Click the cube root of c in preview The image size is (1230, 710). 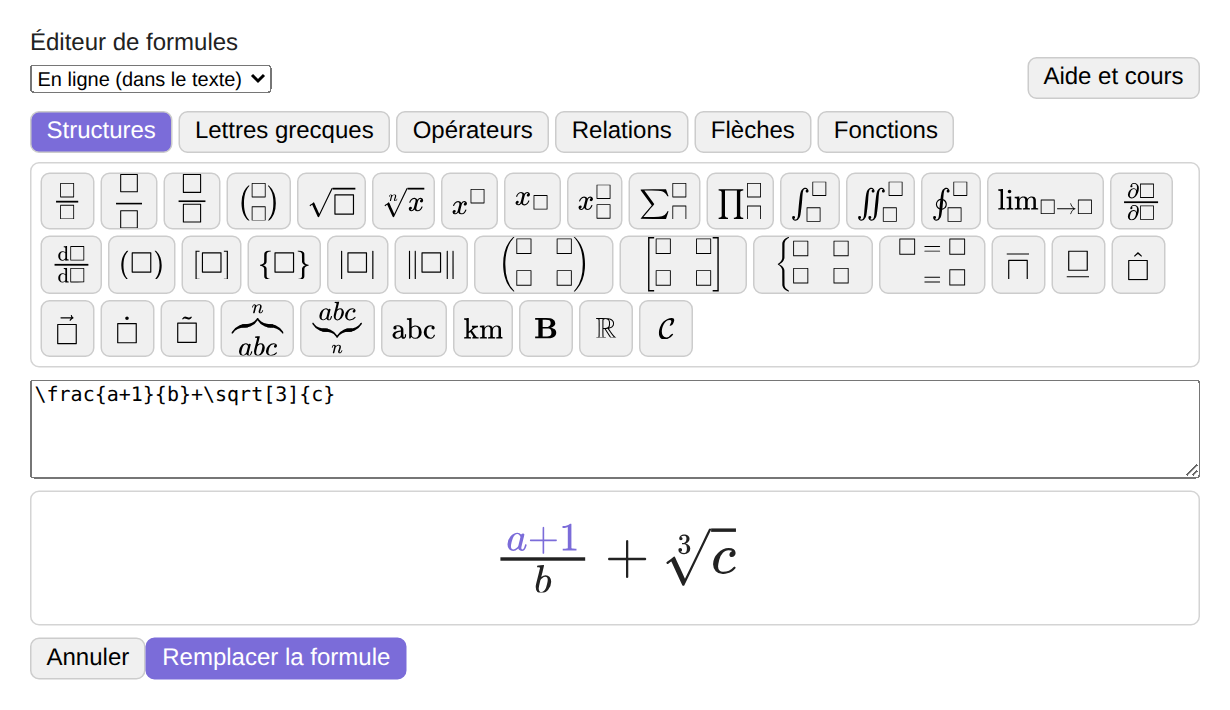pyautogui.click(x=701, y=557)
